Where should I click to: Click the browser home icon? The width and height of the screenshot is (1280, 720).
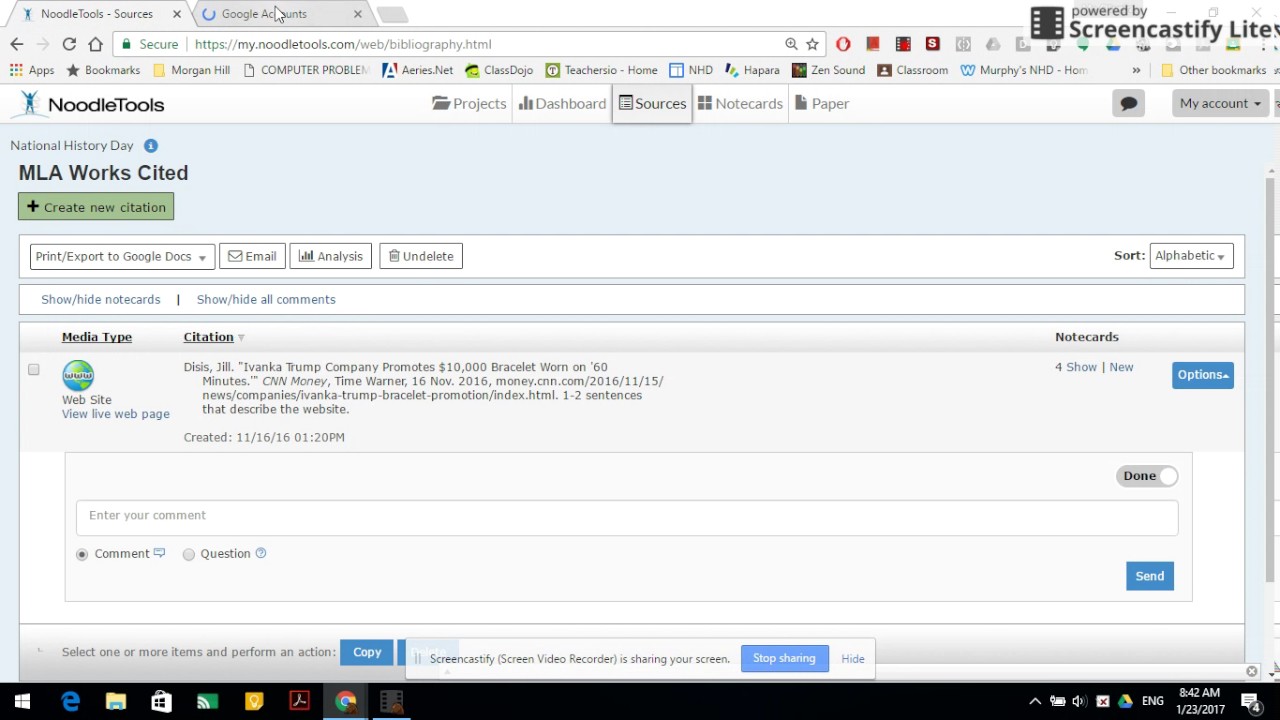(x=95, y=44)
